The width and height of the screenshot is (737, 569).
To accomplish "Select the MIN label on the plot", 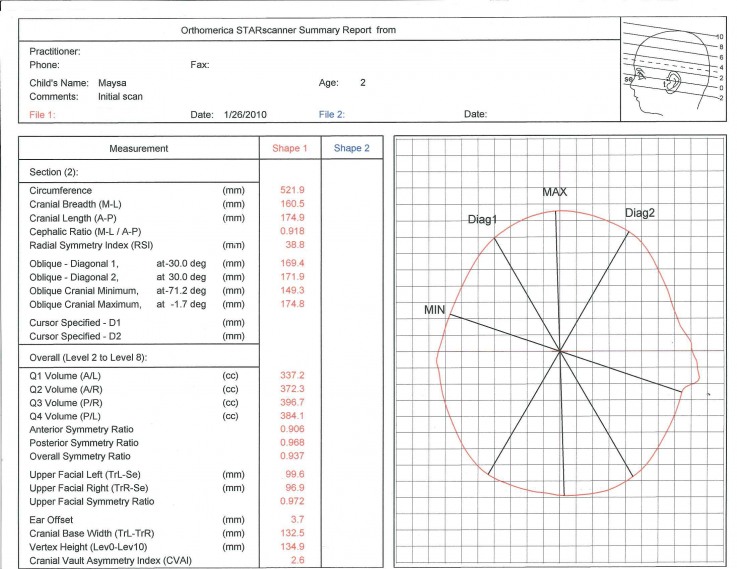I will tap(434, 310).
